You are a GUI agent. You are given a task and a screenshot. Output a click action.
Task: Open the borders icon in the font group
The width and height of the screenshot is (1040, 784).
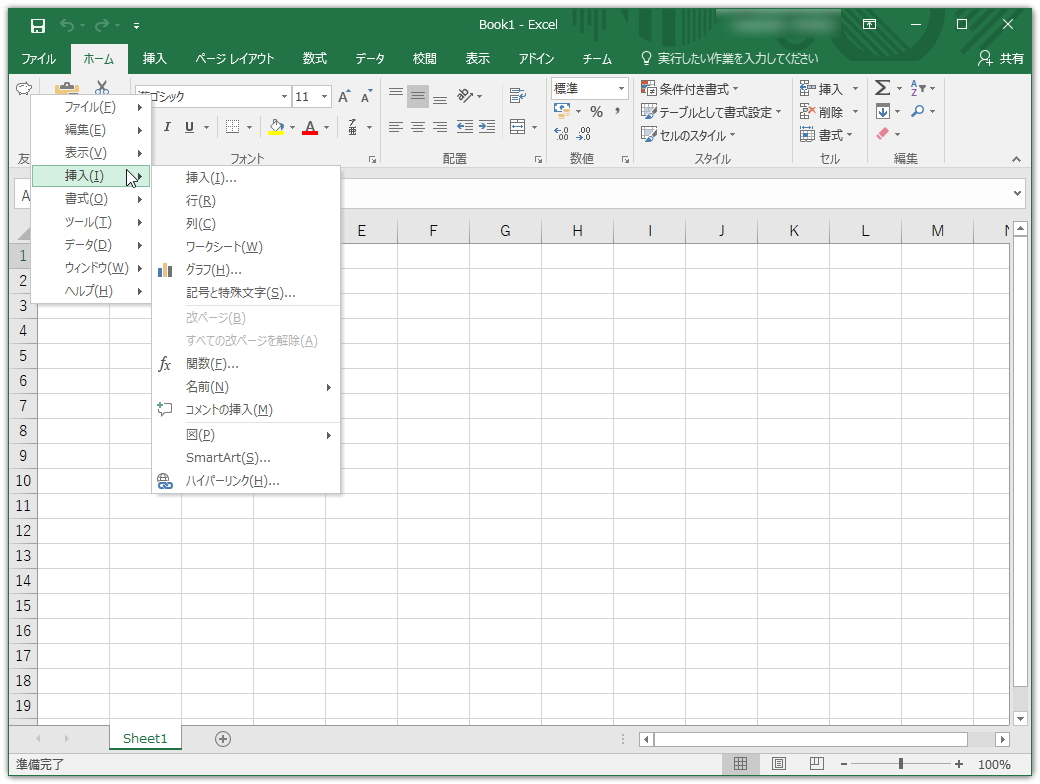coord(232,127)
